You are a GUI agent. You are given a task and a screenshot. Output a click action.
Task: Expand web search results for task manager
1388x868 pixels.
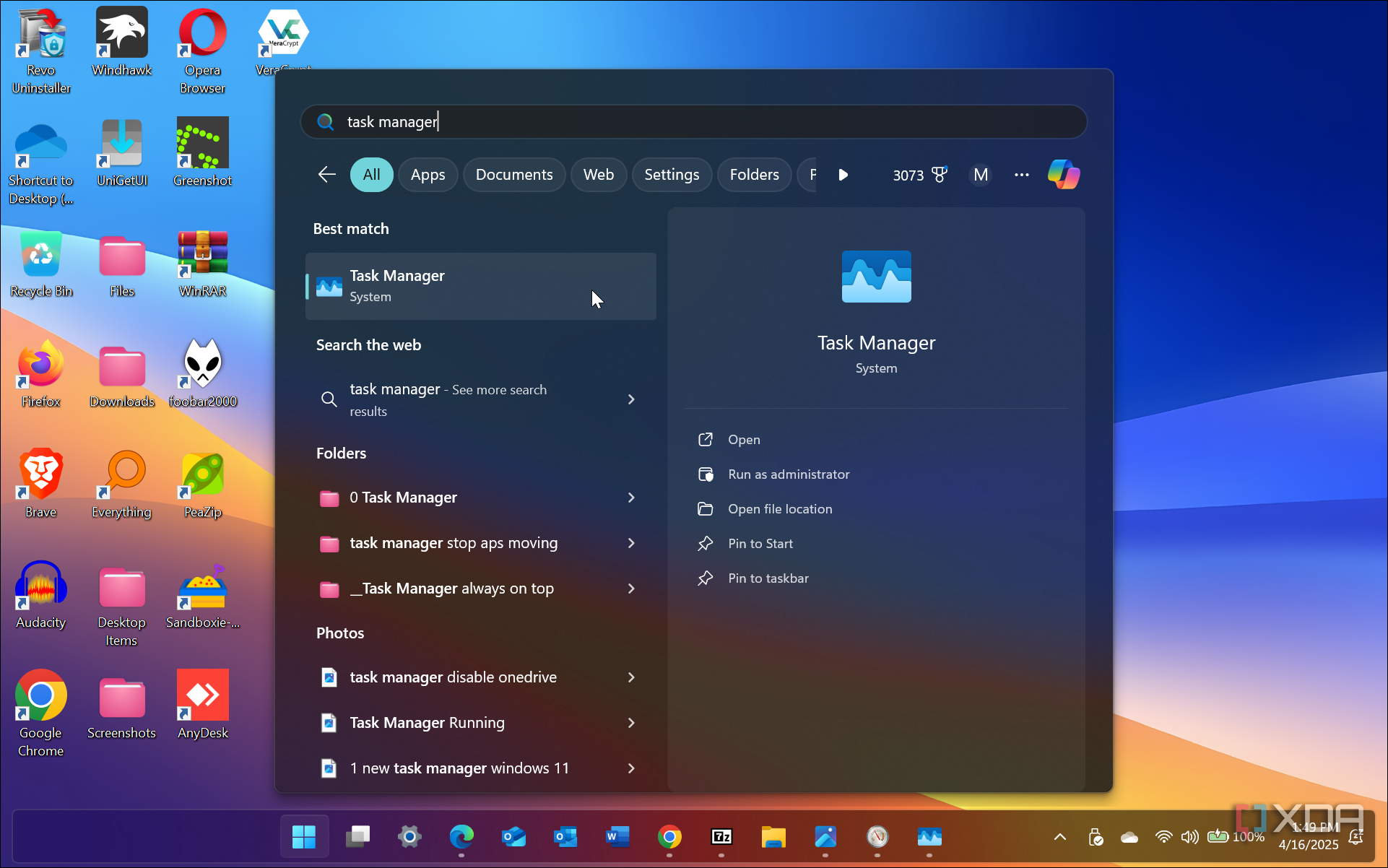coord(631,399)
